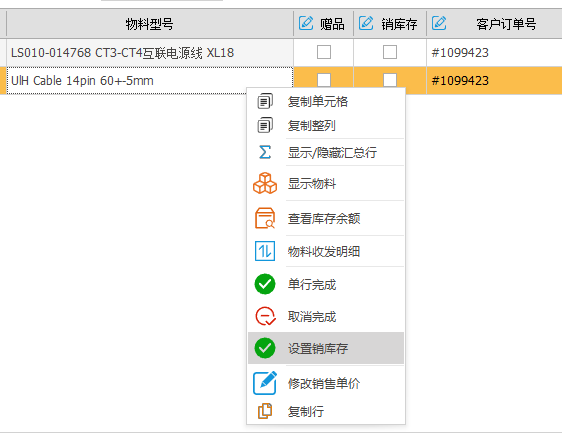Screen dimensions: 562x440
Task: Click the up-down arrows 物料收发明细 icon
Action: (265, 251)
